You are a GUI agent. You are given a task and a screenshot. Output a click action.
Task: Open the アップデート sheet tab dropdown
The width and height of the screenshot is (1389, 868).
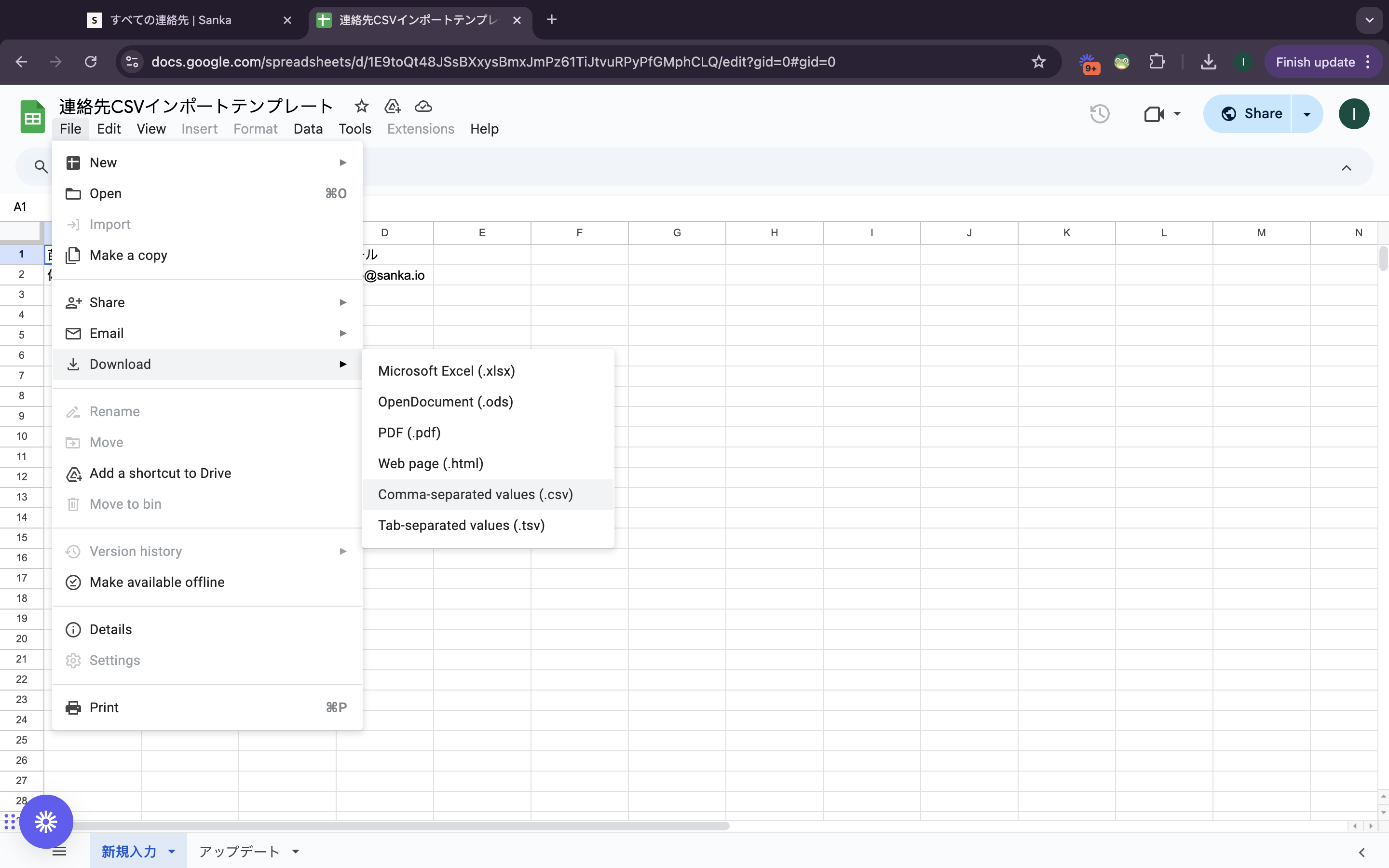pyautogui.click(x=296, y=851)
